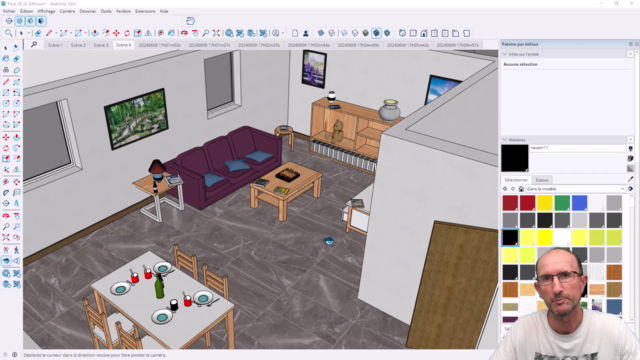Choose the Move tool in top toolbar
This screenshot has height=360, width=640.
pyautogui.click(x=116, y=33)
